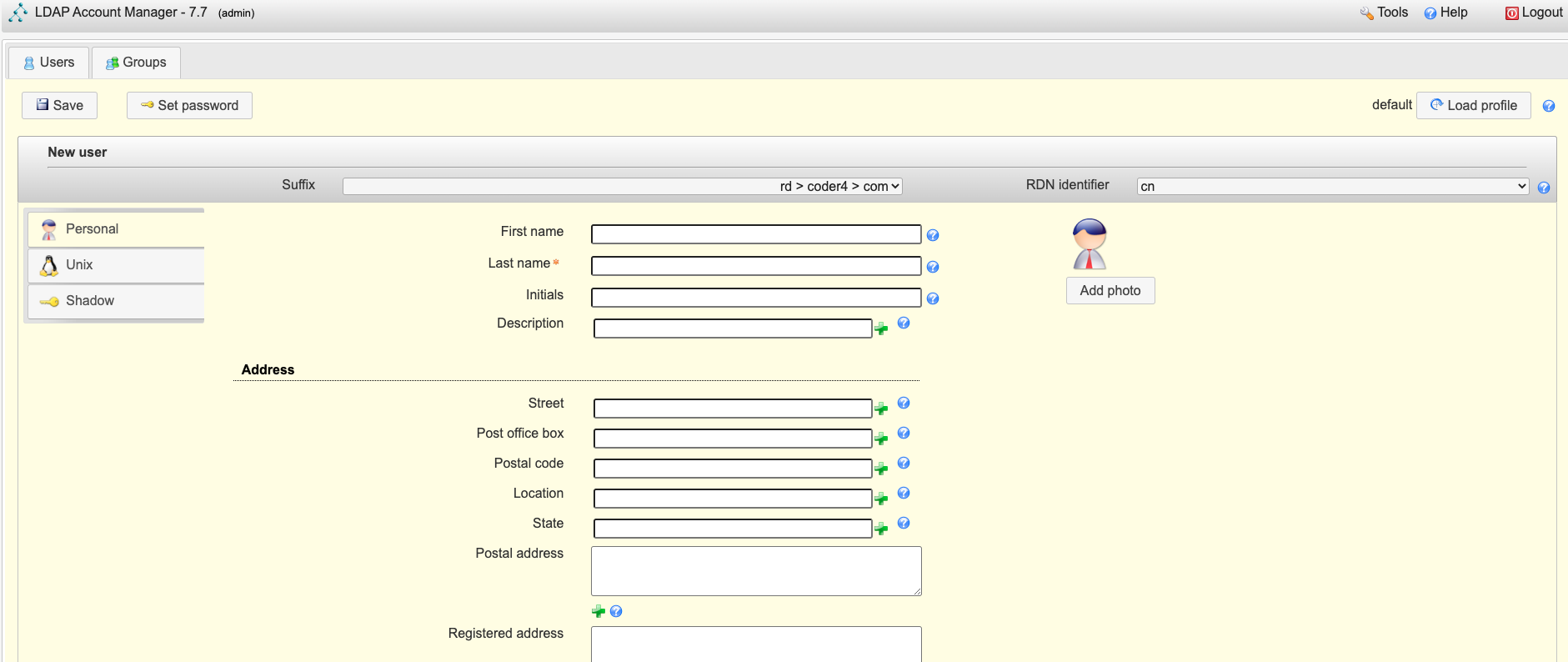Switch to the Groups tab
Viewport: 1568px width, 662px height.
click(x=136, y=63)
